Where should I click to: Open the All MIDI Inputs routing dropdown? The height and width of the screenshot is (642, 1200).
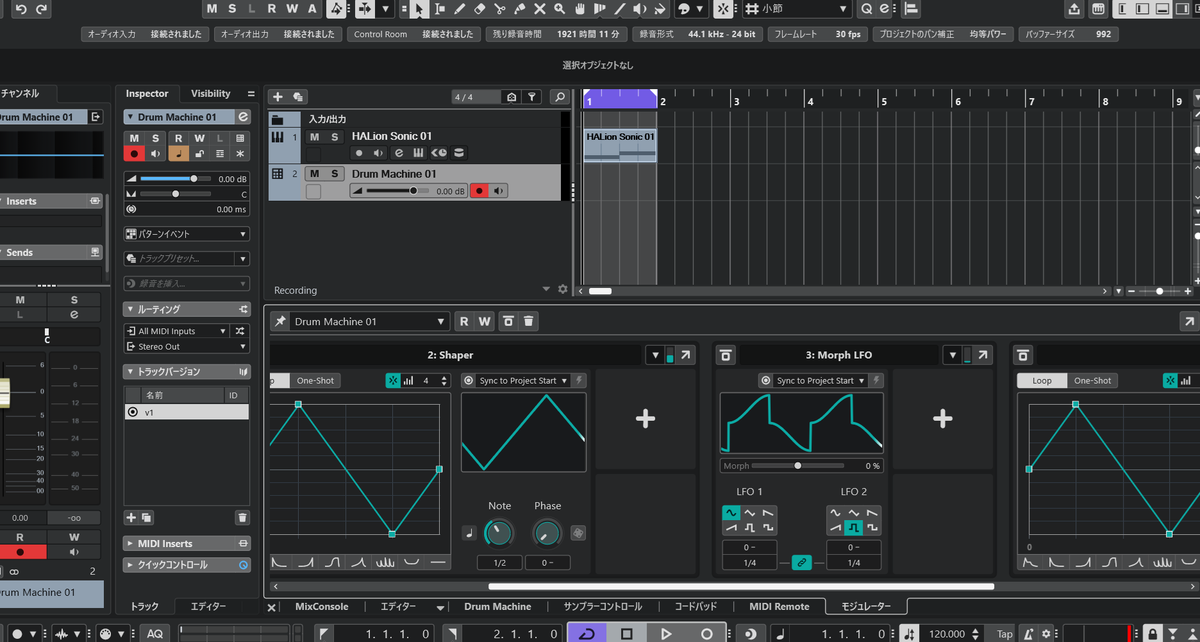pyautogui.click(x=176, y=331)
